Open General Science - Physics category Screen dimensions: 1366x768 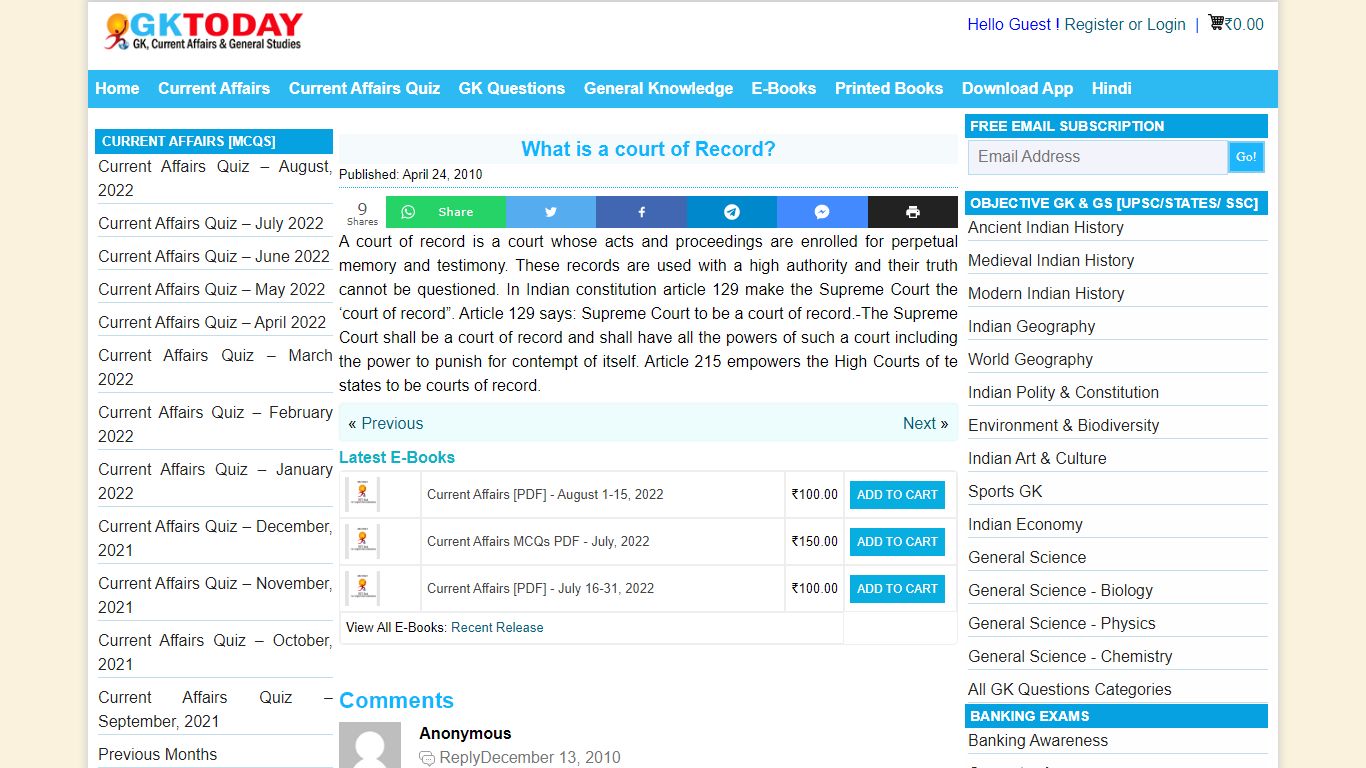(1062, 623)
